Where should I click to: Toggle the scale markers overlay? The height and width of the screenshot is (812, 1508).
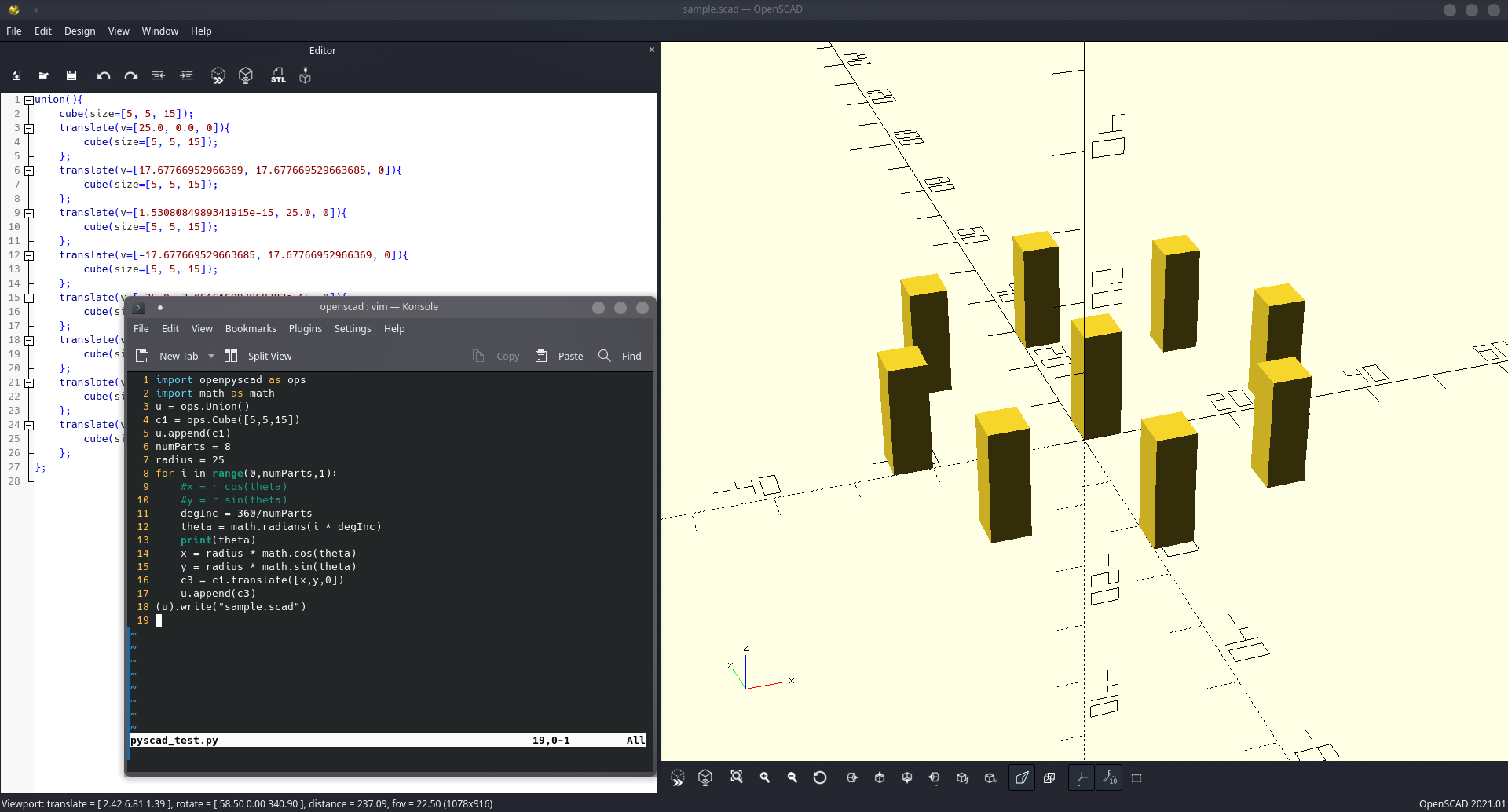(x=1111, y=777)
